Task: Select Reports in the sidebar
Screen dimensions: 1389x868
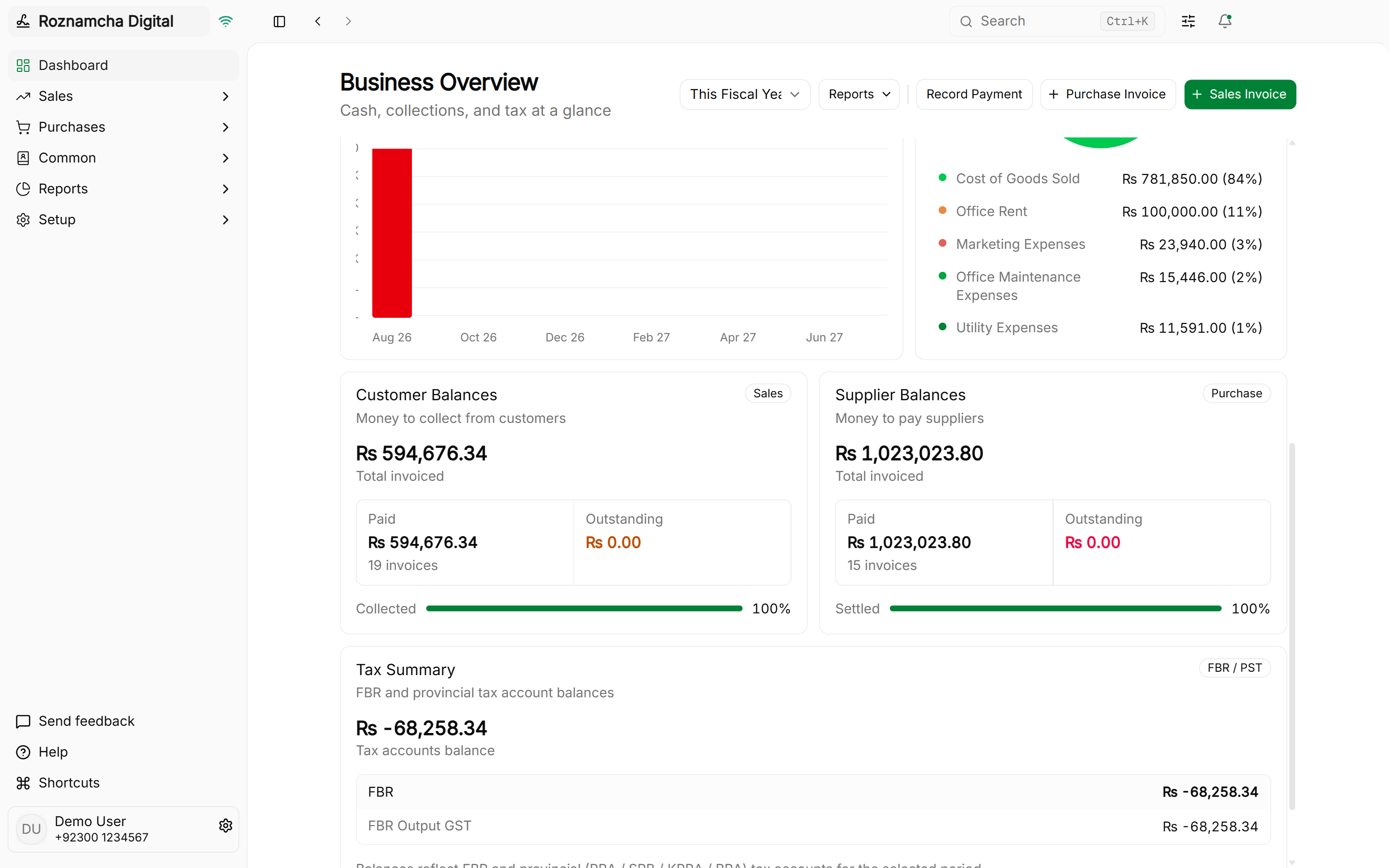Action: (123, 189)
